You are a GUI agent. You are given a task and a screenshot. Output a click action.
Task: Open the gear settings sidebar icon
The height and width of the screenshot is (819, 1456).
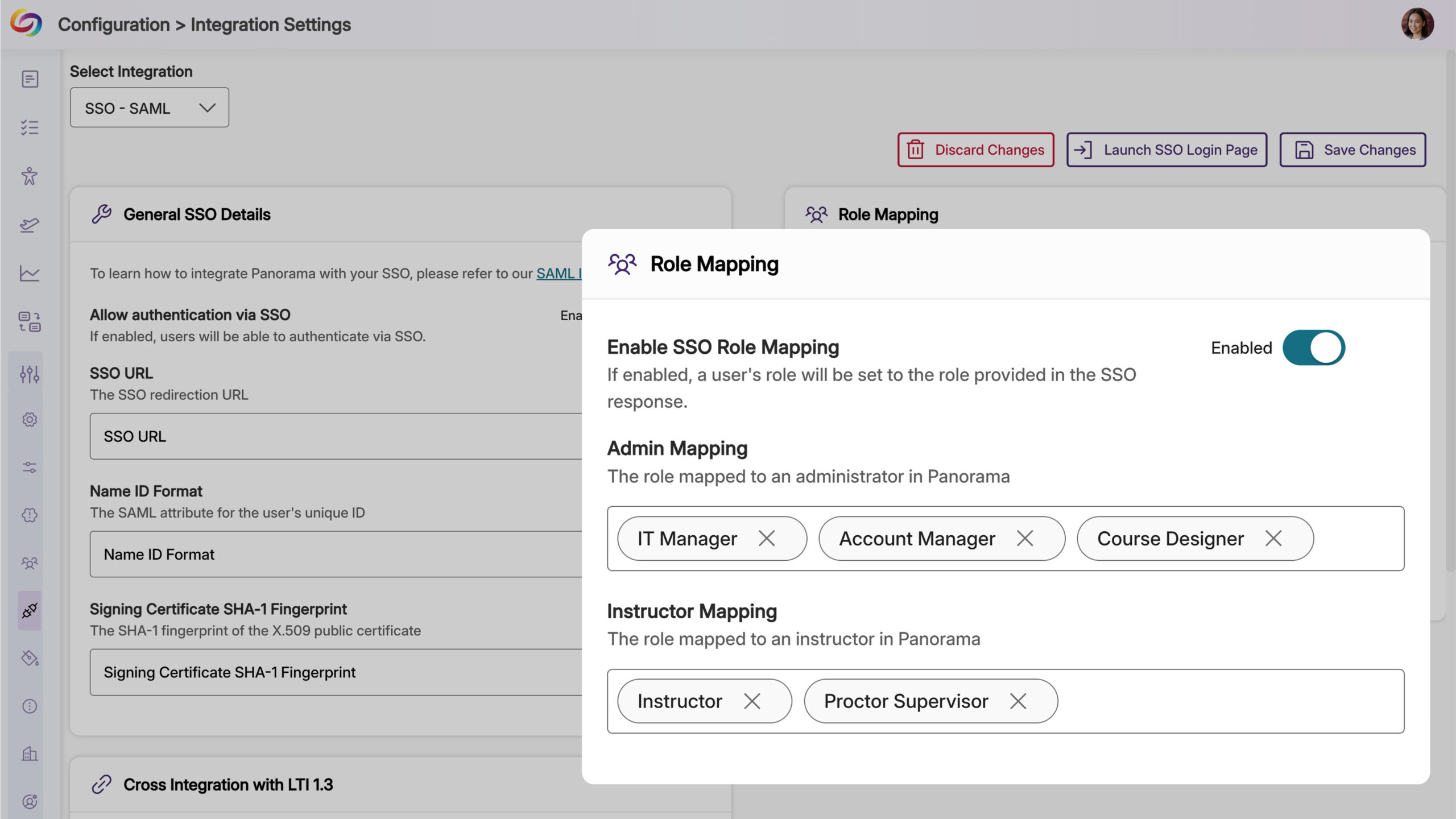pyautogui.click(x=30, y=420)
